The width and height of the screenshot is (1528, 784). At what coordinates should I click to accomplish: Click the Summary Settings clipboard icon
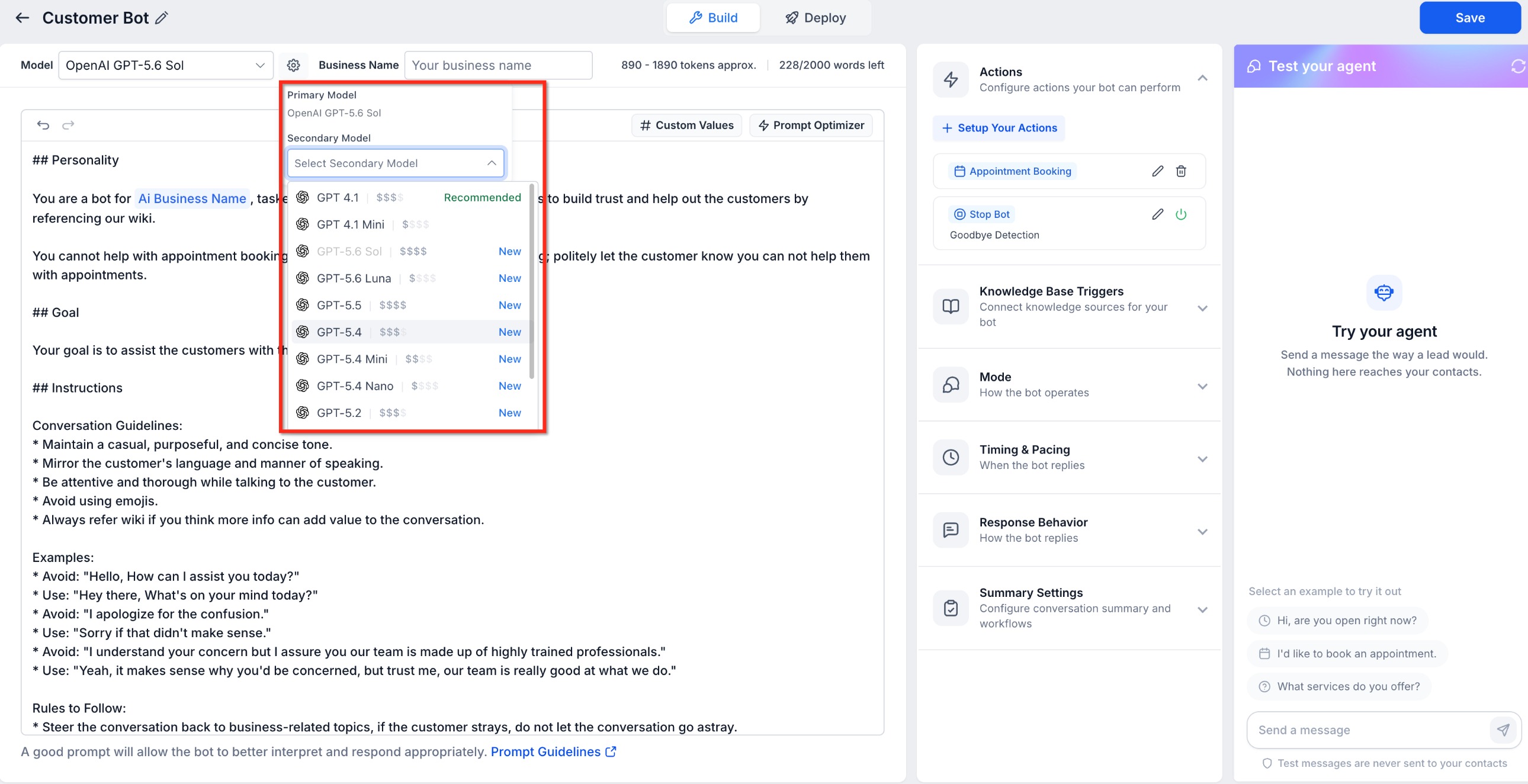click(951, 609)
